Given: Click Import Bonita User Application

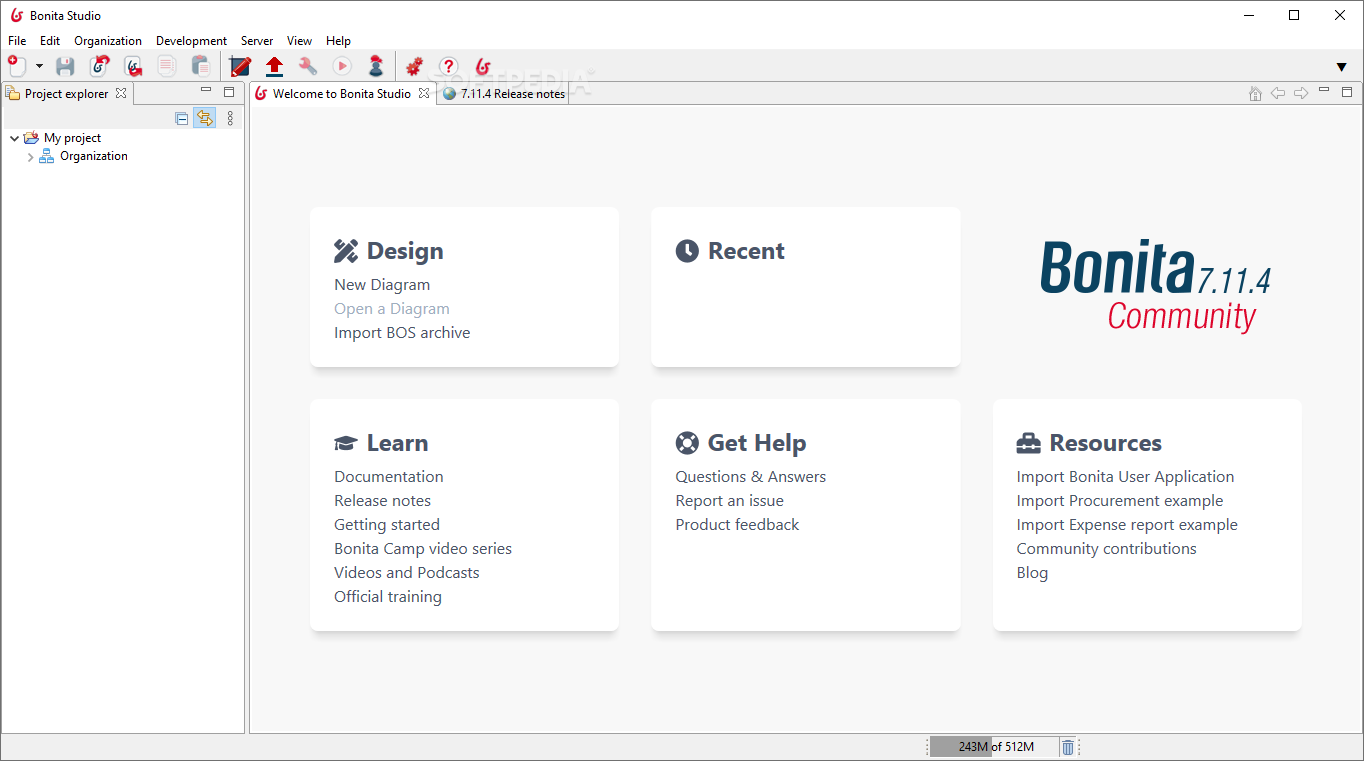Looking at the screenshot, I should pyautogui.click(x=1125, y=477).
